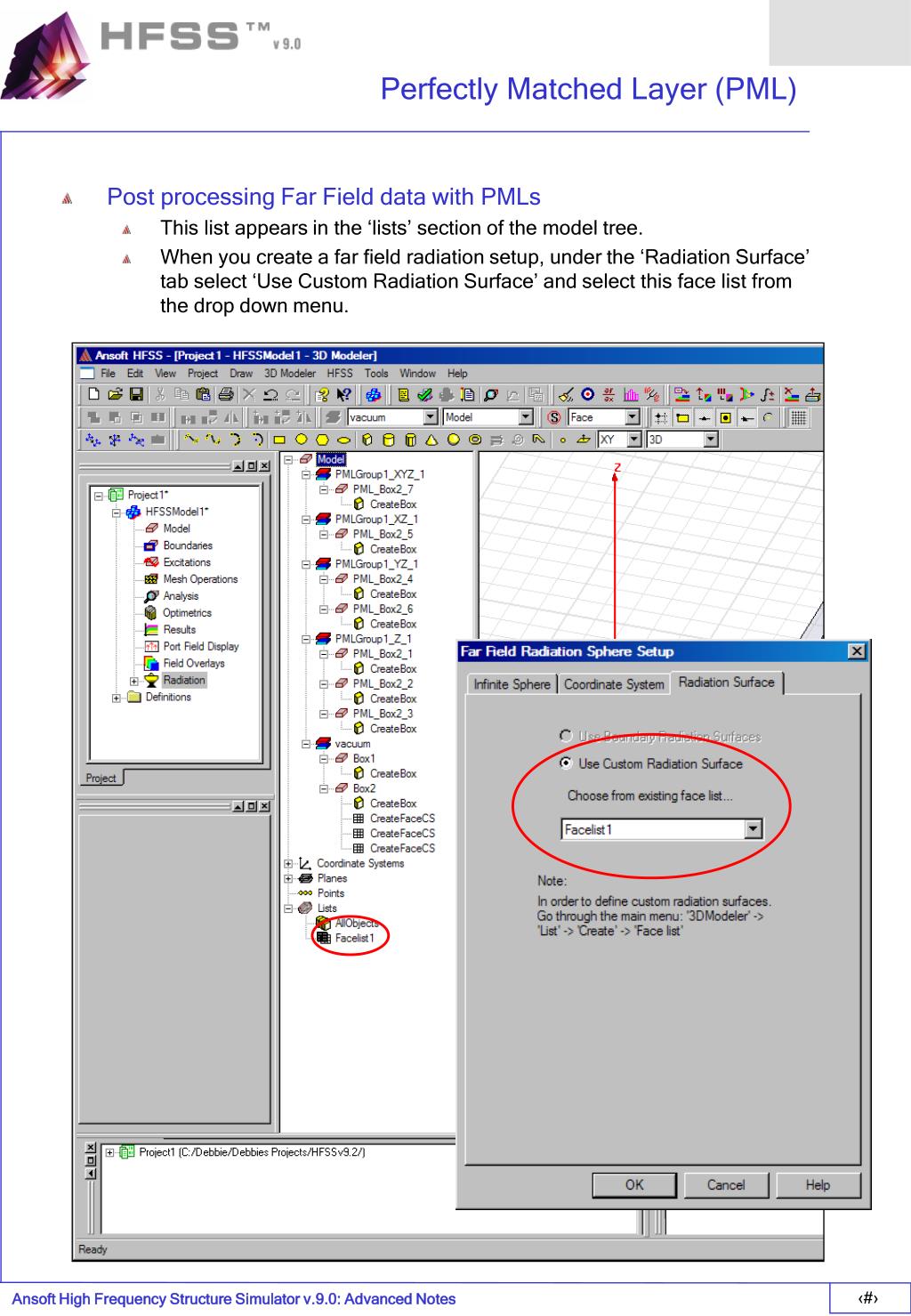Image resolution: width=911 pixels, height=1316 pixels.
Task: Click the Help question mark toolbar icon
Action: 322,394
